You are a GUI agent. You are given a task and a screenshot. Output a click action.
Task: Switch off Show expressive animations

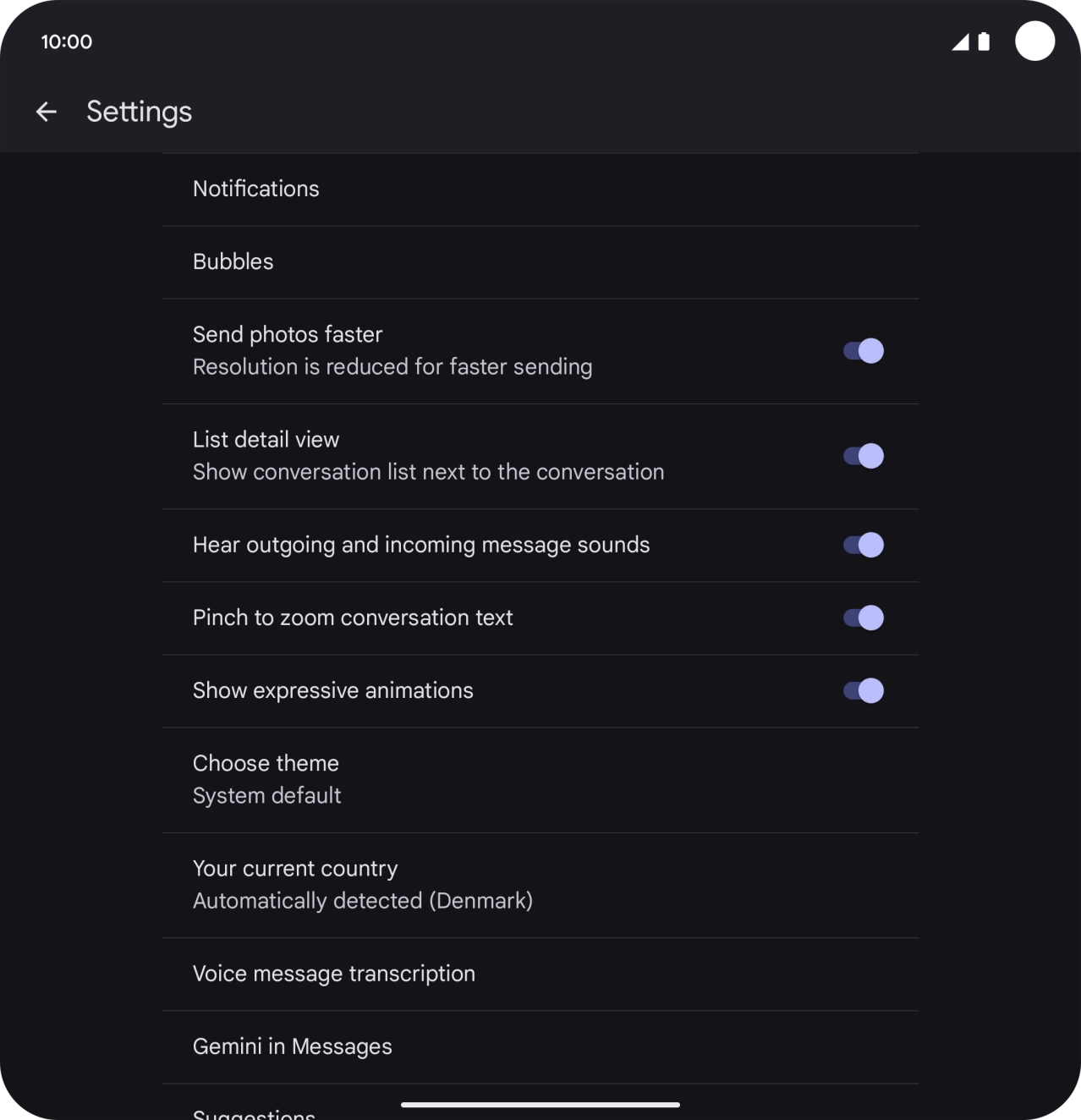(863, 690)
